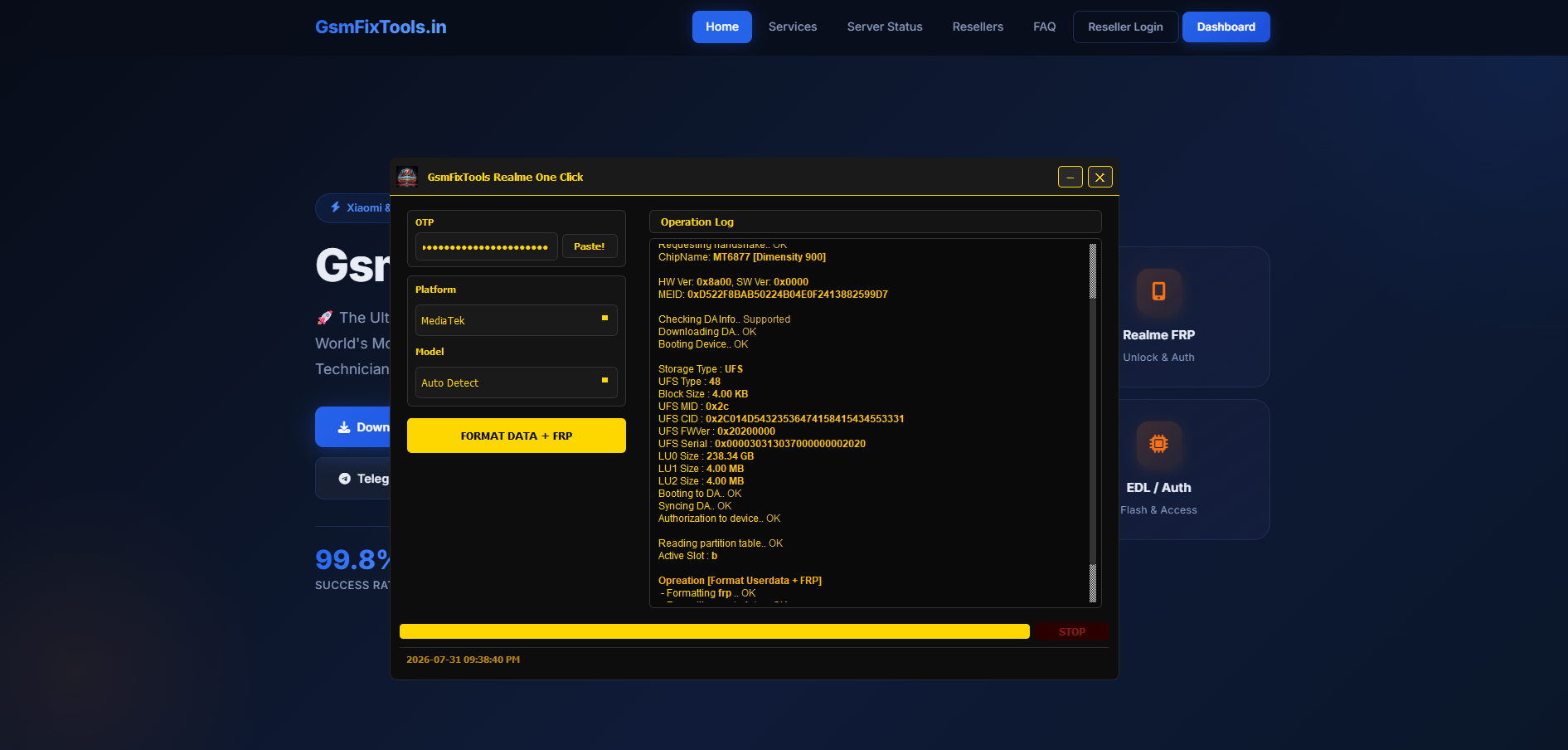Click the 'MEID:' log line

coord(773,295)
